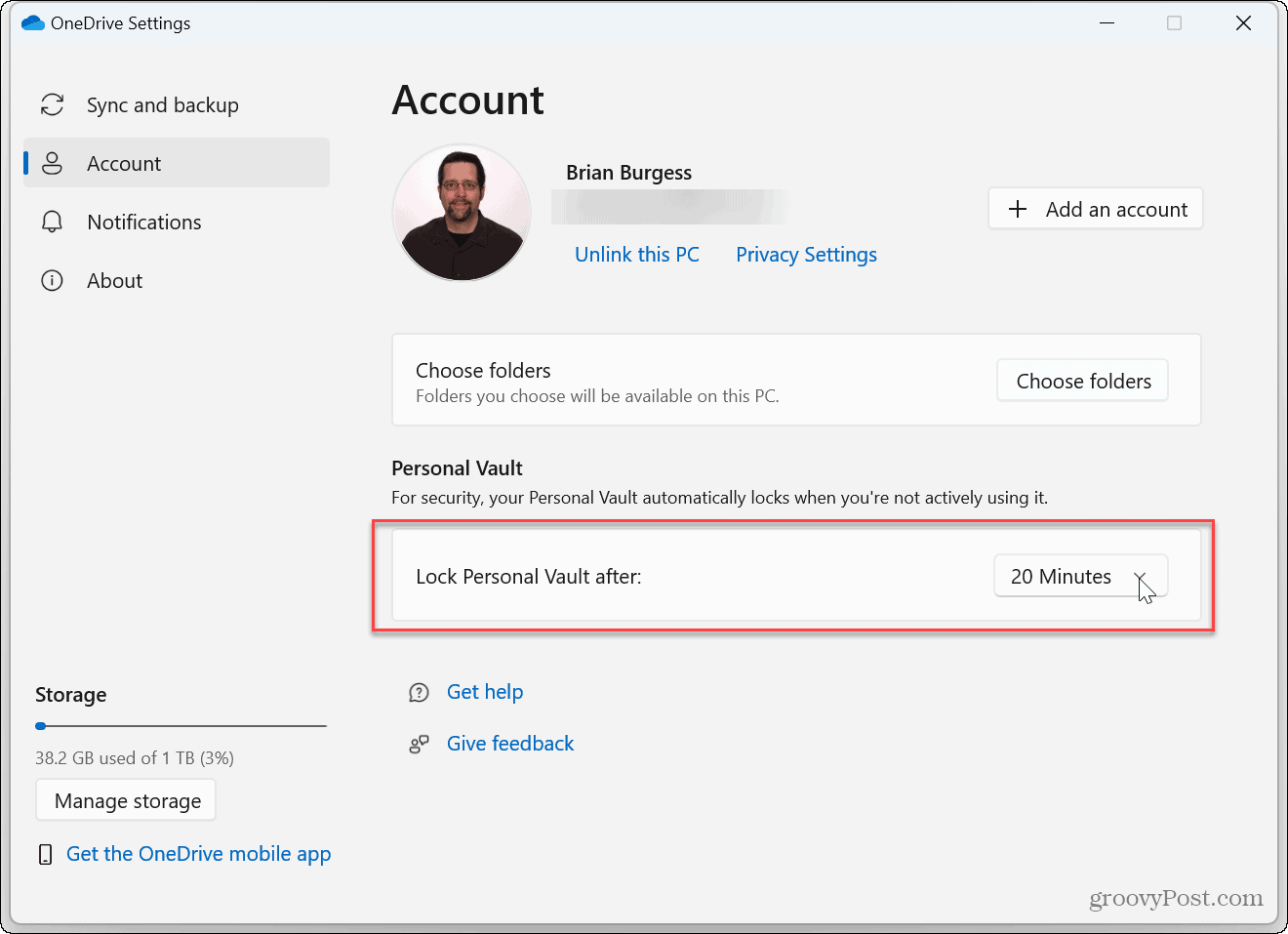This screenshot has width=1288, height=934.
Task: Click the Notifications bell icon
Action: tap(53, 222)
